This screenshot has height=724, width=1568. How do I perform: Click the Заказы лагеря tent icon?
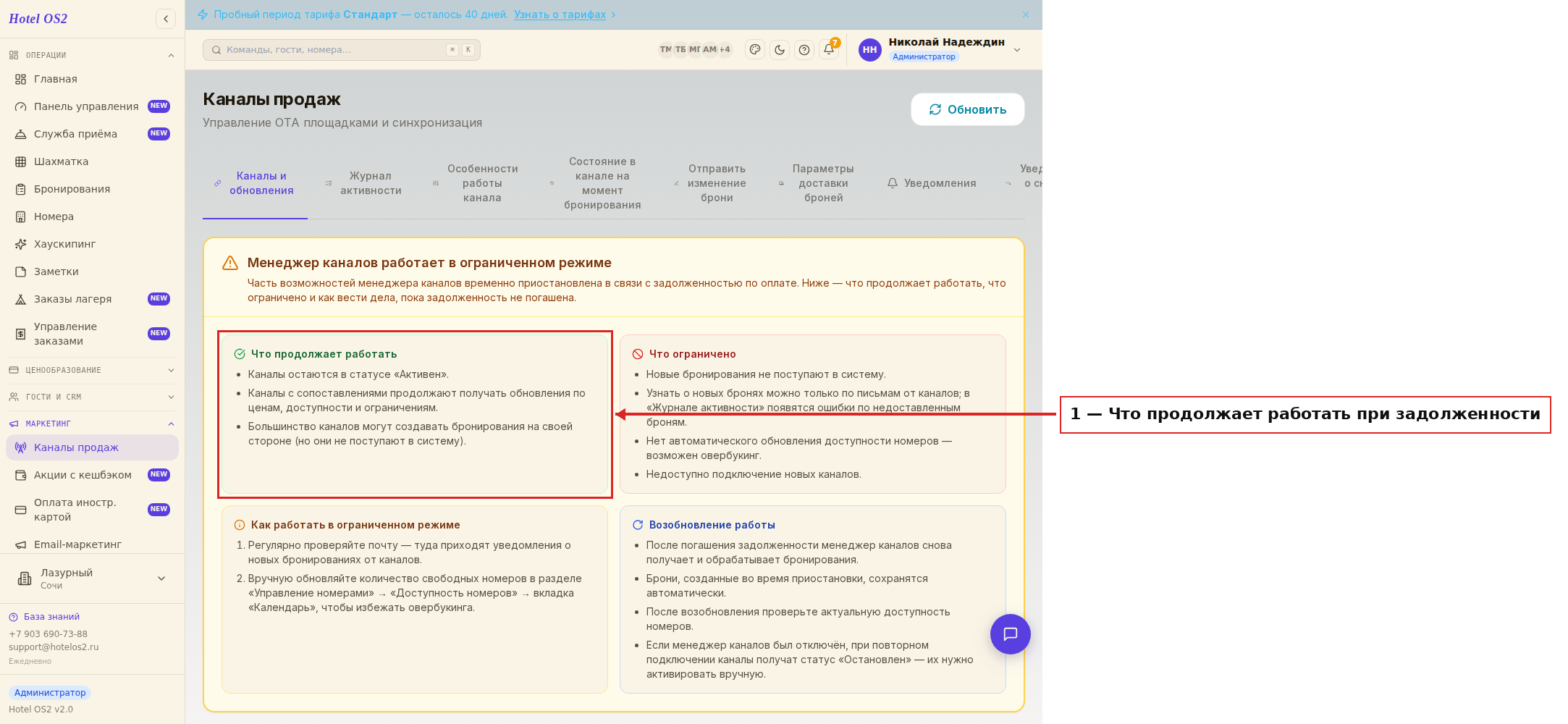(x=21, y=299)
